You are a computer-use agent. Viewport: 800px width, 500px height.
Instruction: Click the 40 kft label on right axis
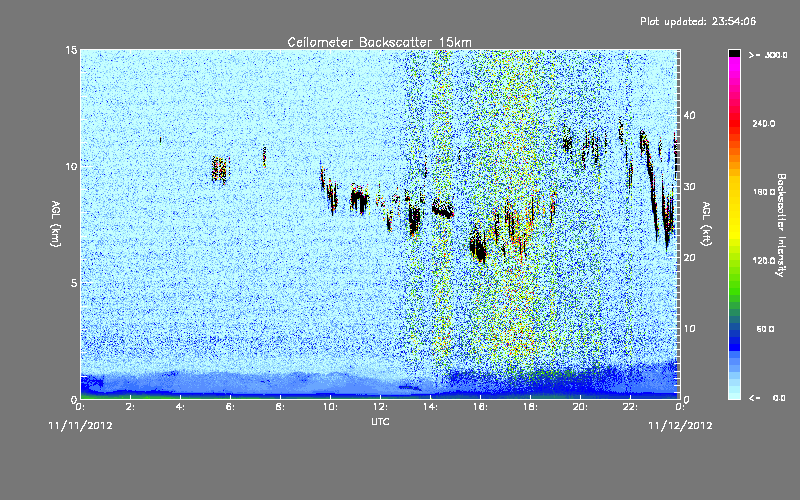[689, 115]
